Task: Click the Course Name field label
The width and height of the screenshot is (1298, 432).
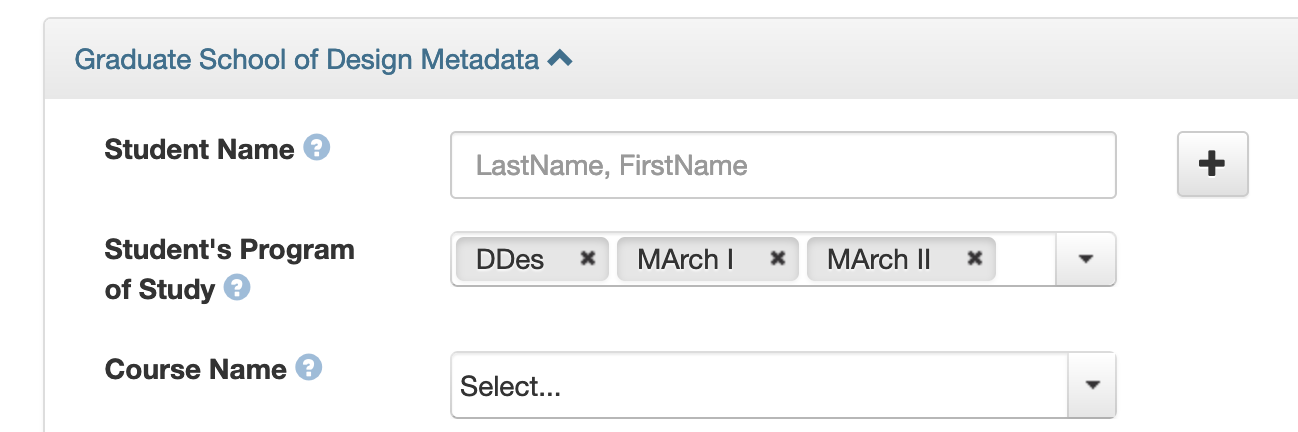Action: tap(195, 369)
